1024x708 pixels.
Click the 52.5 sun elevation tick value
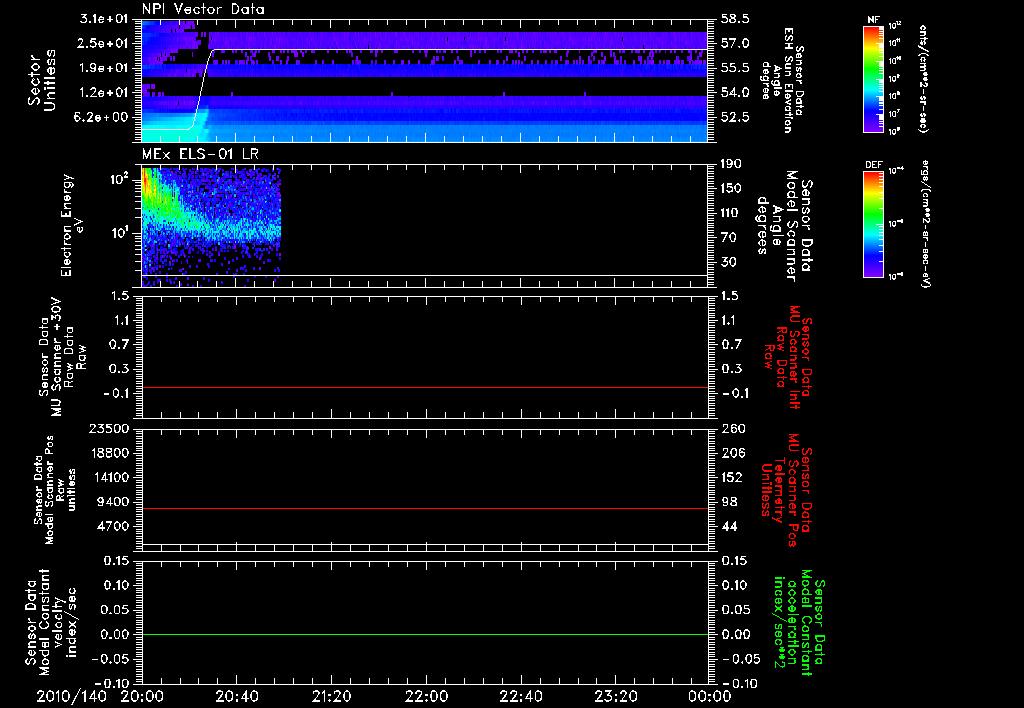[x=735, y=118]
